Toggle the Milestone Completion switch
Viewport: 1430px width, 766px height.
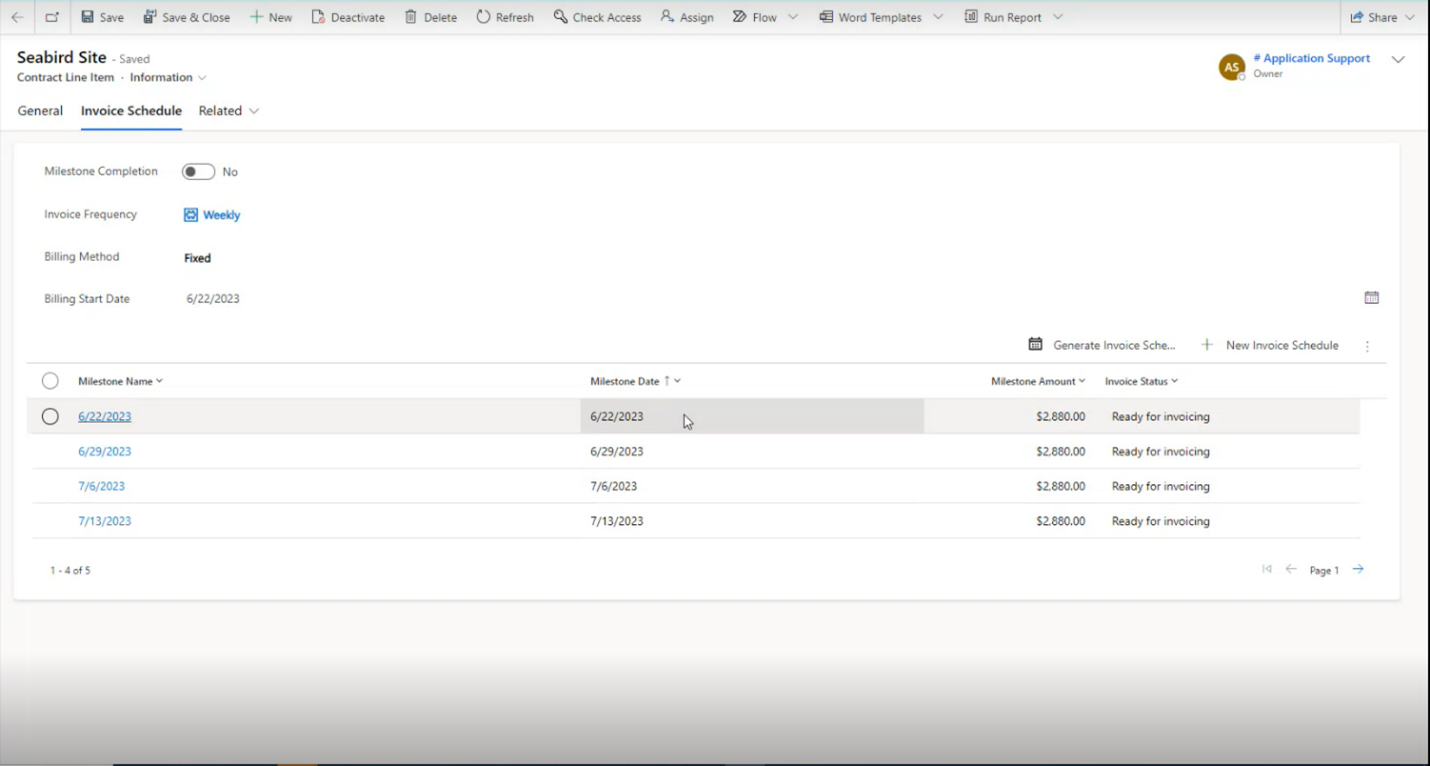point(198,172)
